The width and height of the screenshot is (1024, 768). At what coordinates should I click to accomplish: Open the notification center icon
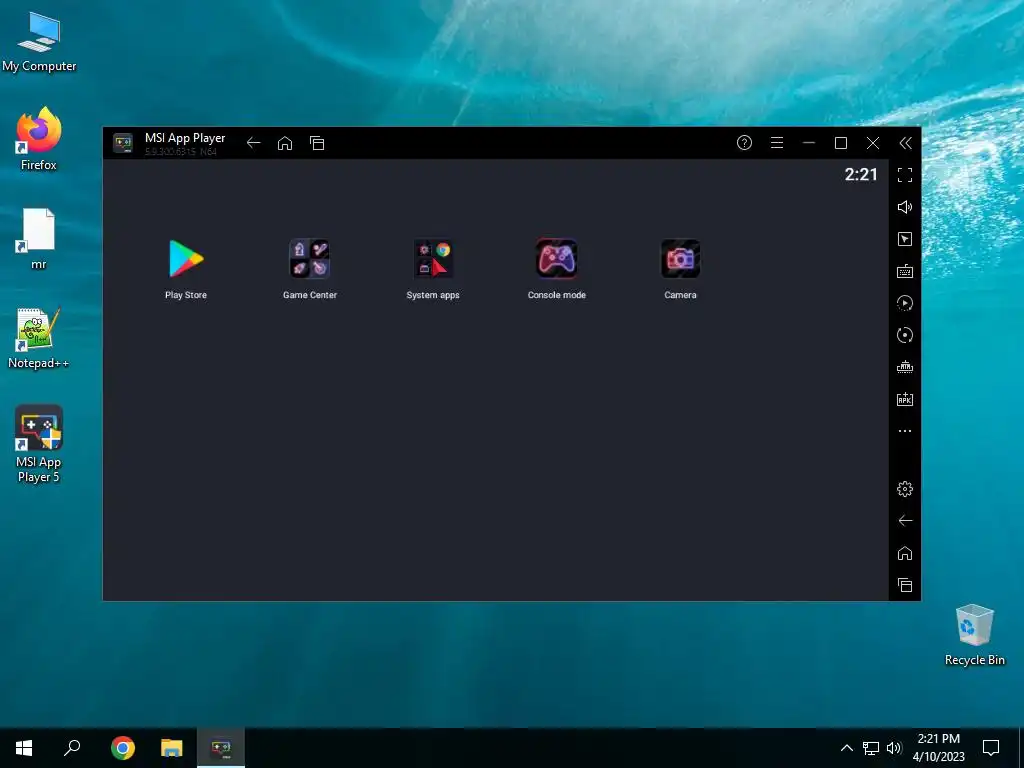(991, 748)
